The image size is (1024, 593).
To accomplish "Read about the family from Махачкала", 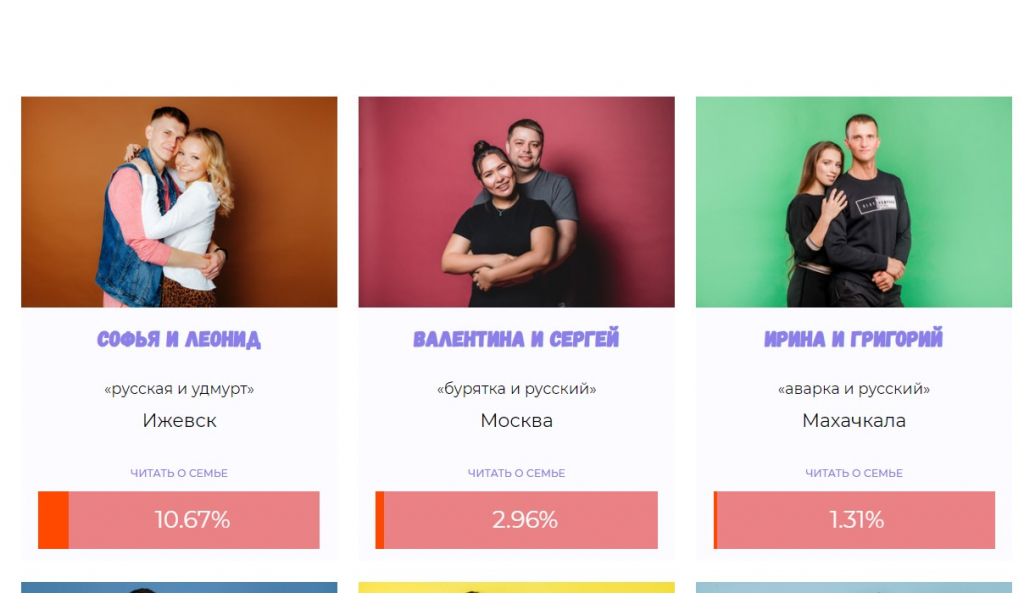I will tap(854, 473).
